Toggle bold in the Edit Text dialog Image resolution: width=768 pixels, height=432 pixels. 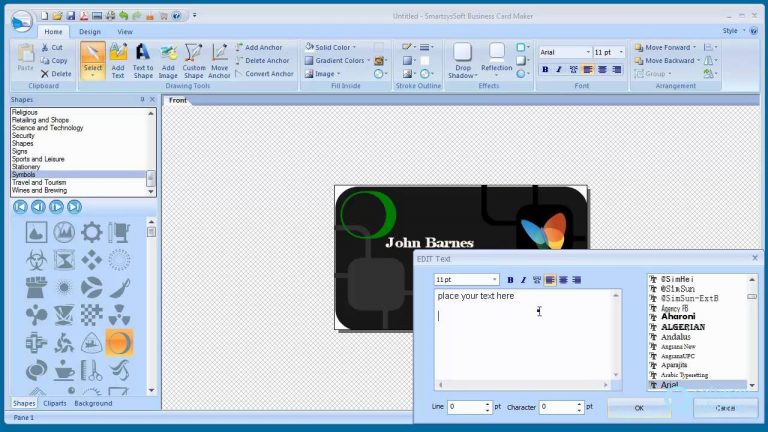tap(510, 280)
